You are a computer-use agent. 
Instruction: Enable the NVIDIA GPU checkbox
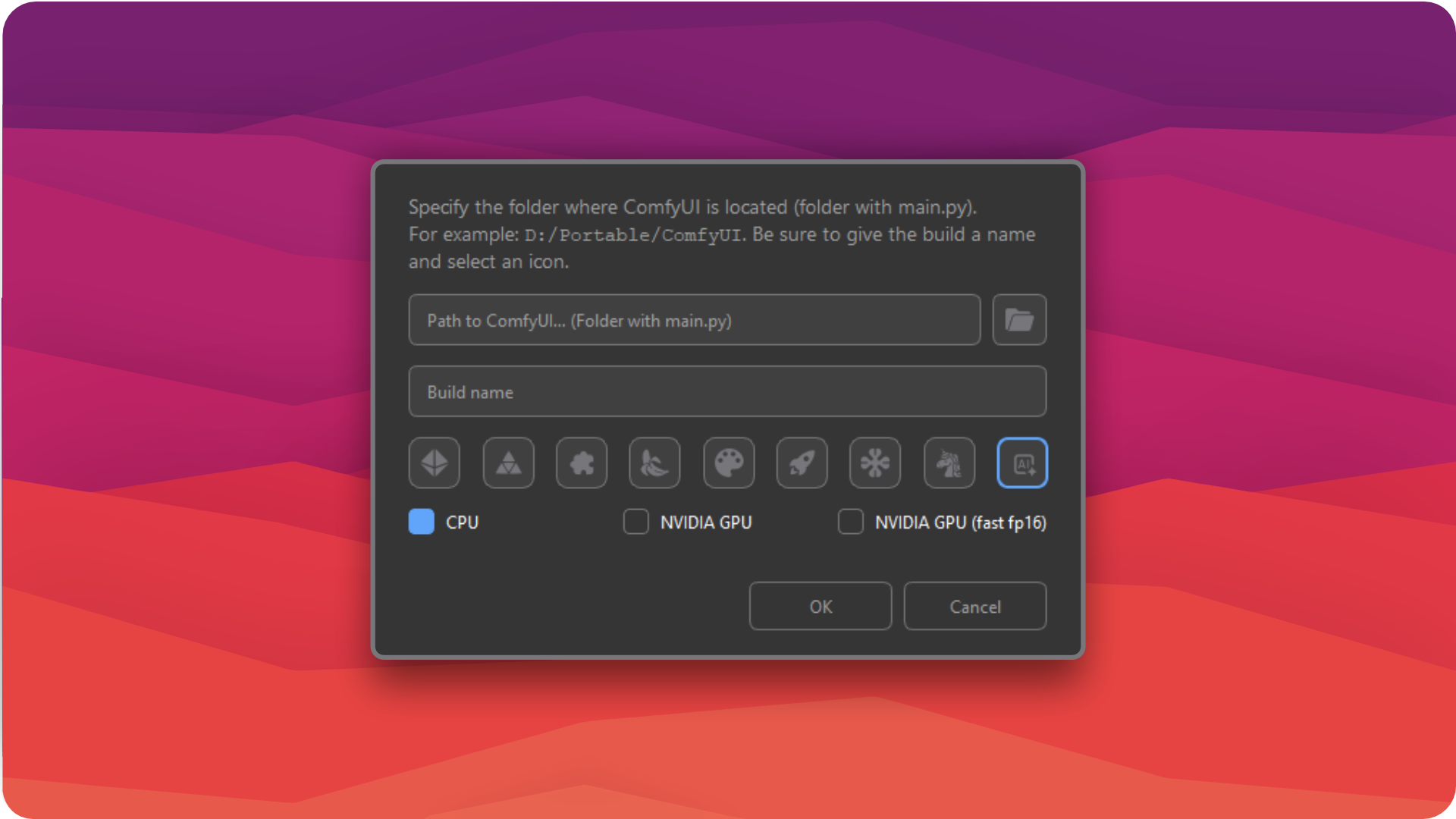pos(636,522)
